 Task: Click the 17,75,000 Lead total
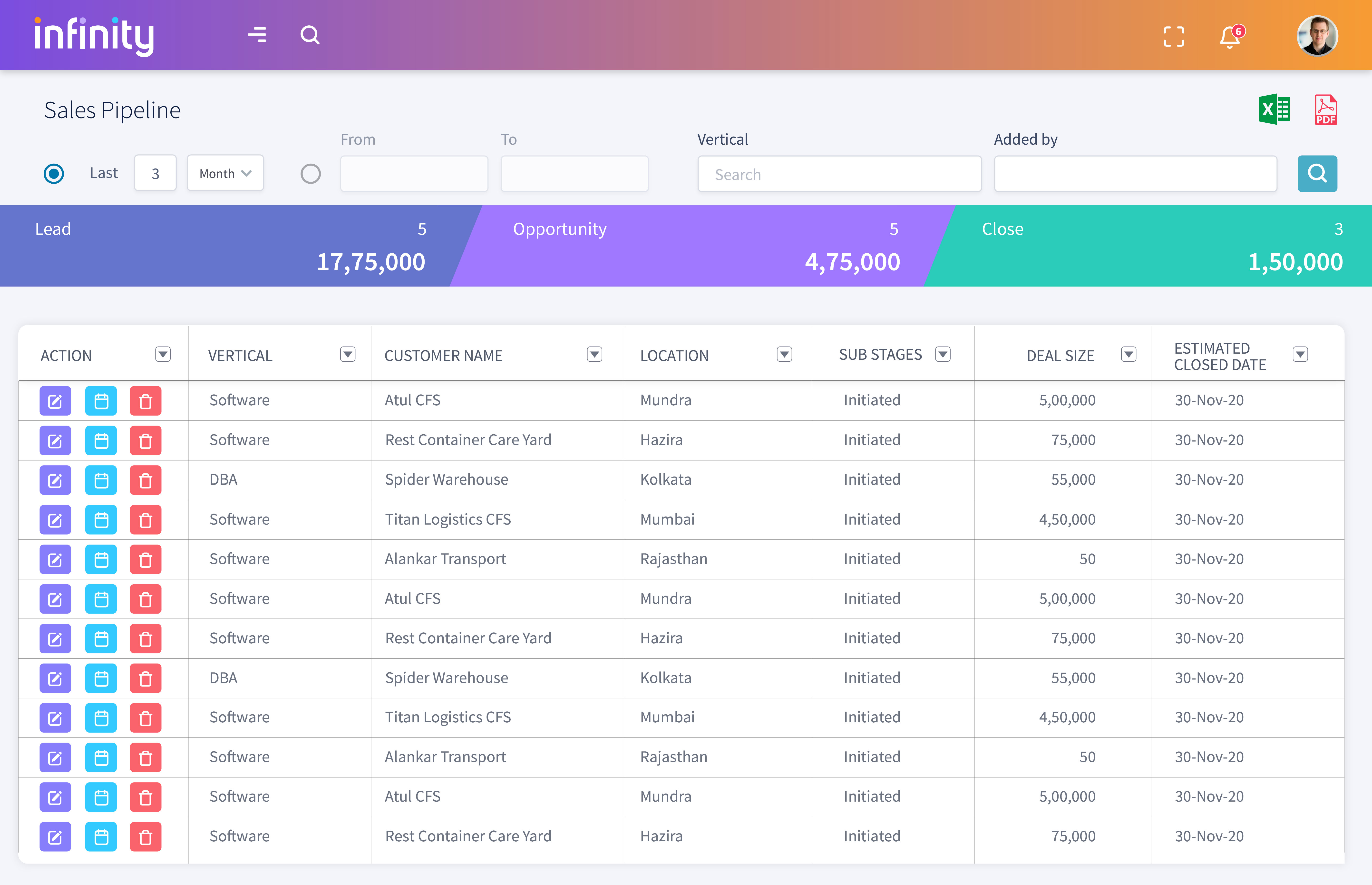[371, 262]
